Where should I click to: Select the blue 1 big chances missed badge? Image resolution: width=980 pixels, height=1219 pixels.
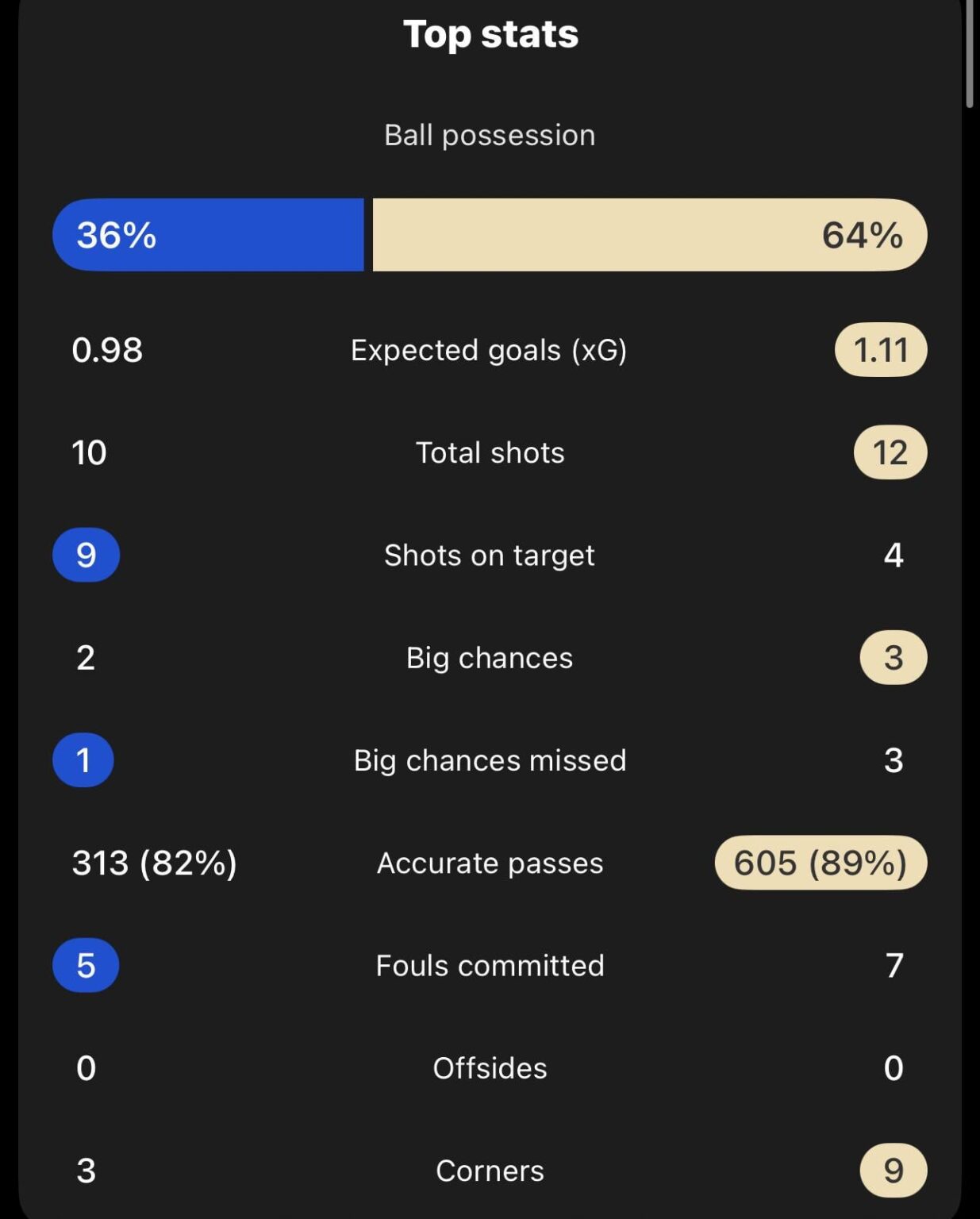[84, 760]
